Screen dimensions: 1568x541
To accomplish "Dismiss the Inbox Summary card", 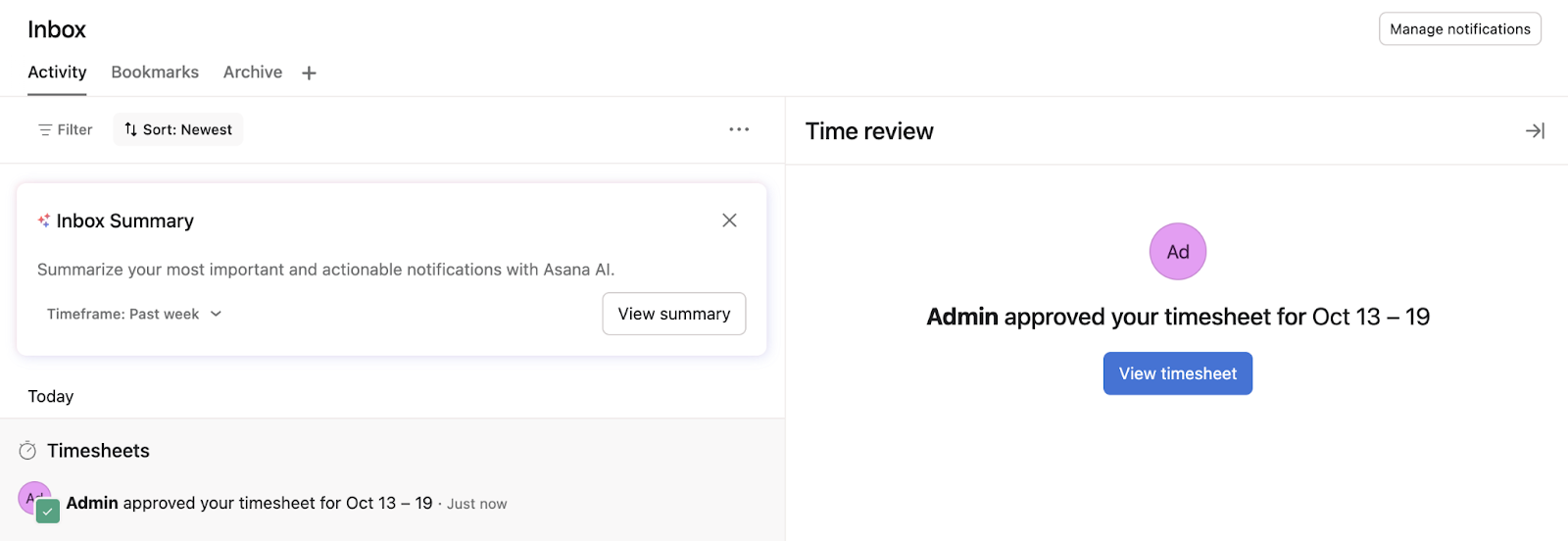I will click(x=729, y=221).
